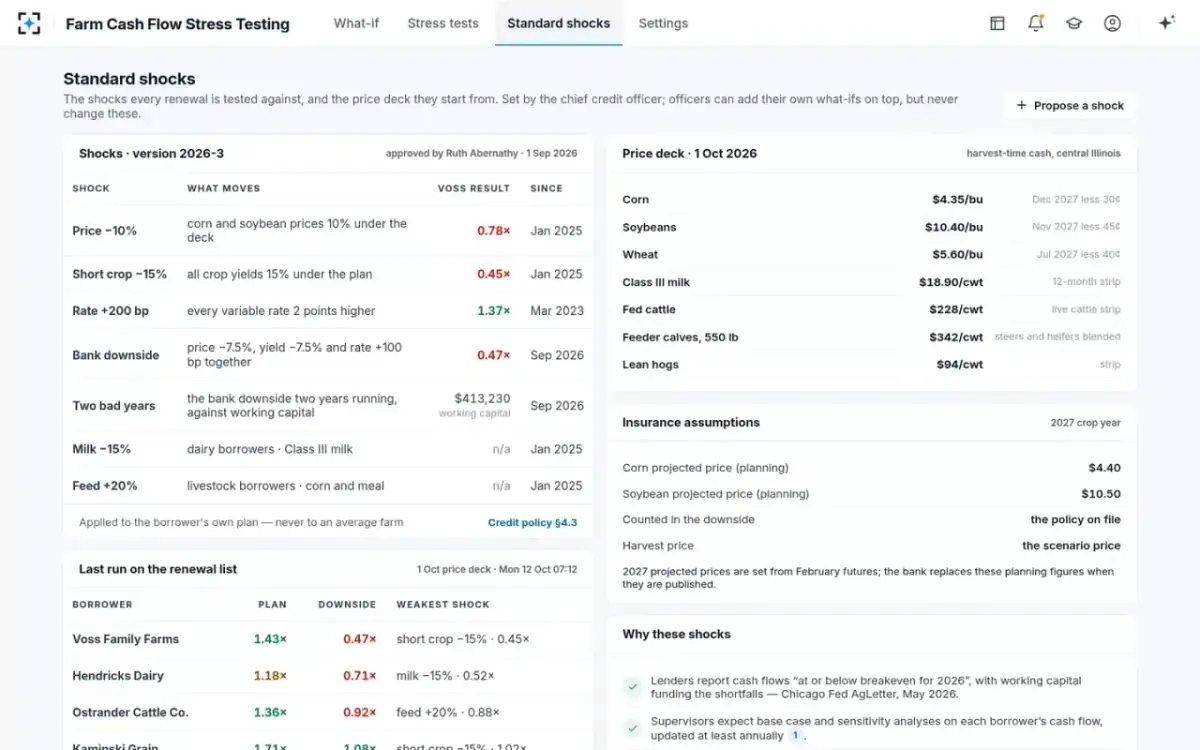Open footnote 1 badge after 'annually'

(x=796, y=735)
